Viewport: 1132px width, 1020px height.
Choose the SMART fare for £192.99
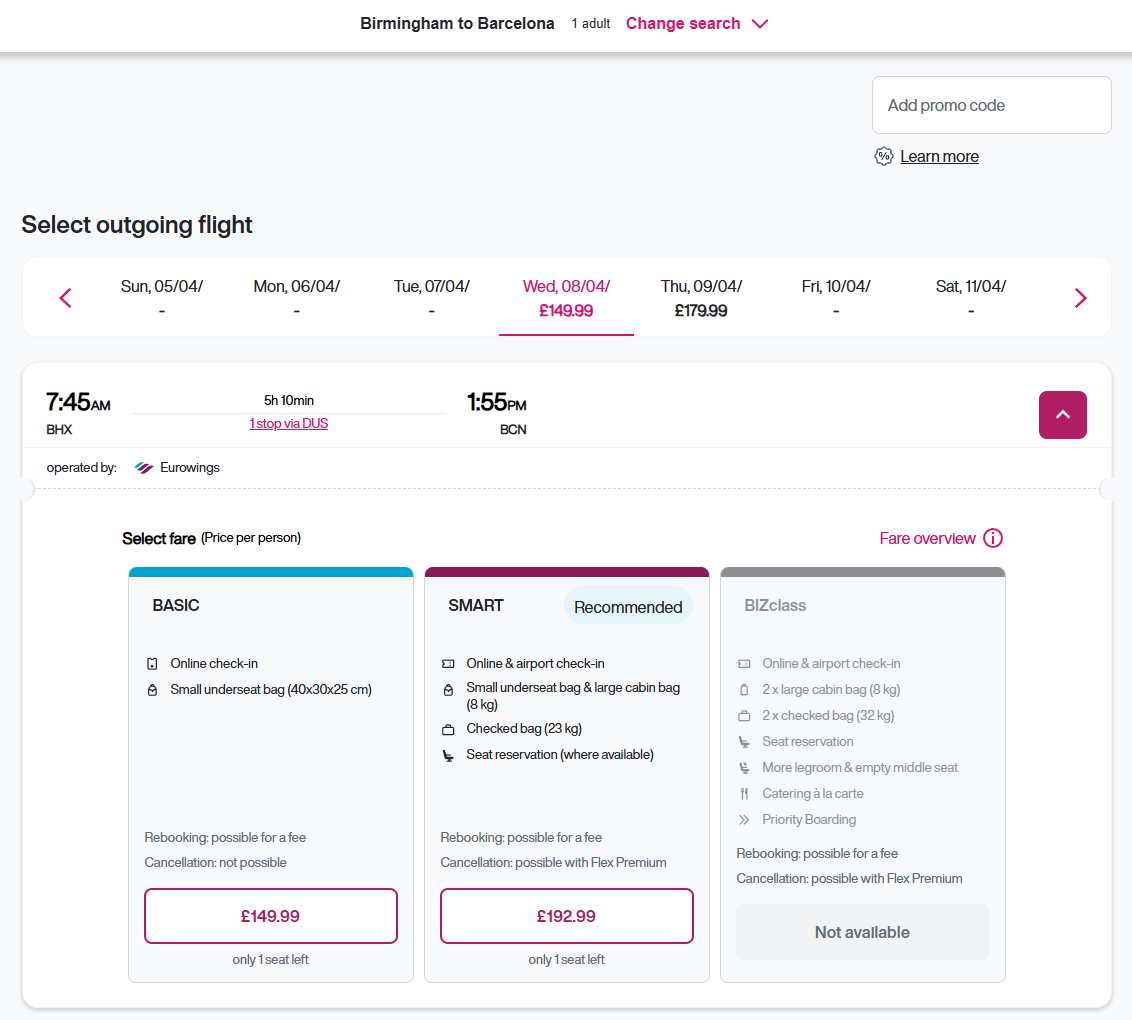pos(566,915)
